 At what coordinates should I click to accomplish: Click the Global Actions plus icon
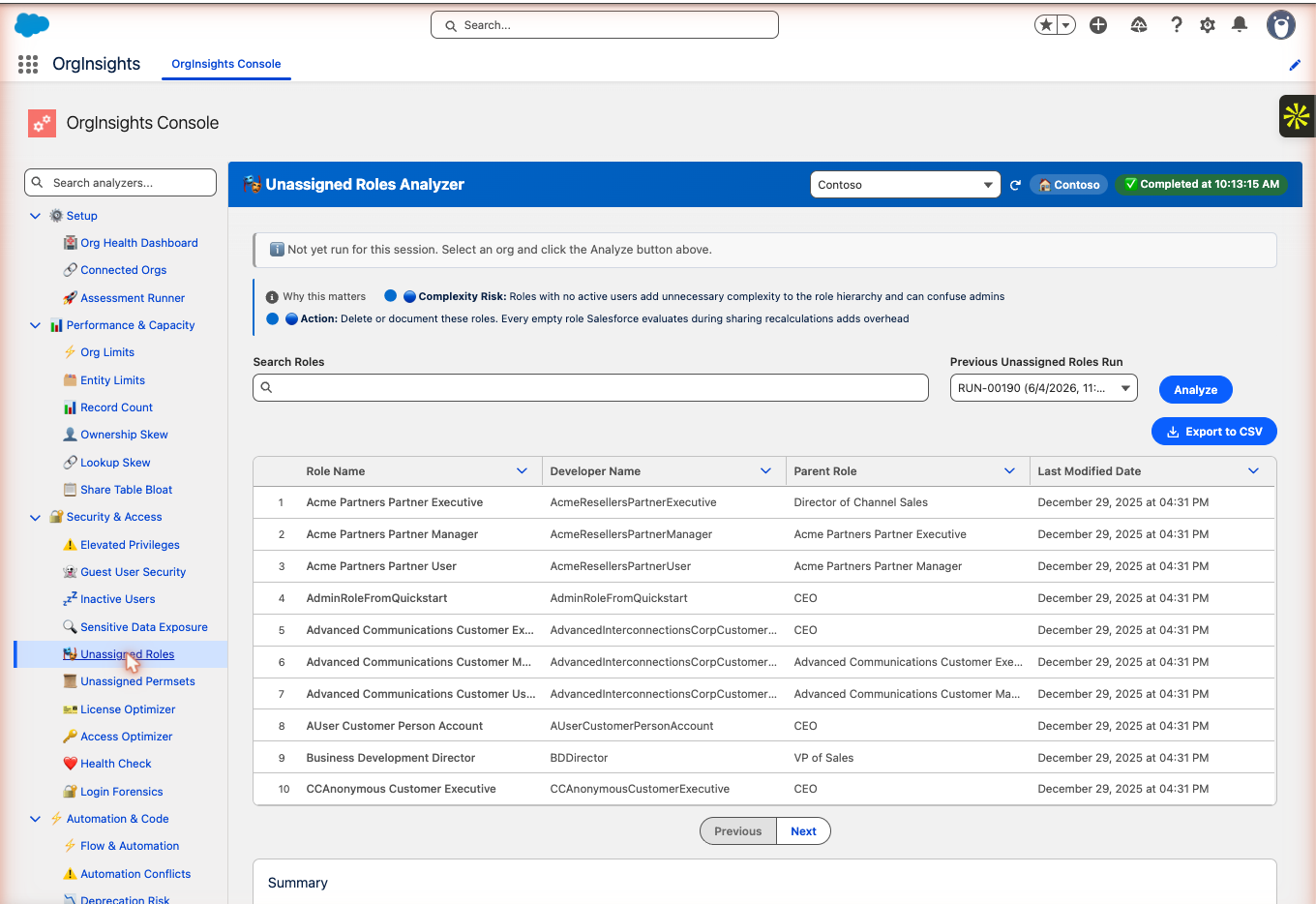(1098, 25)
